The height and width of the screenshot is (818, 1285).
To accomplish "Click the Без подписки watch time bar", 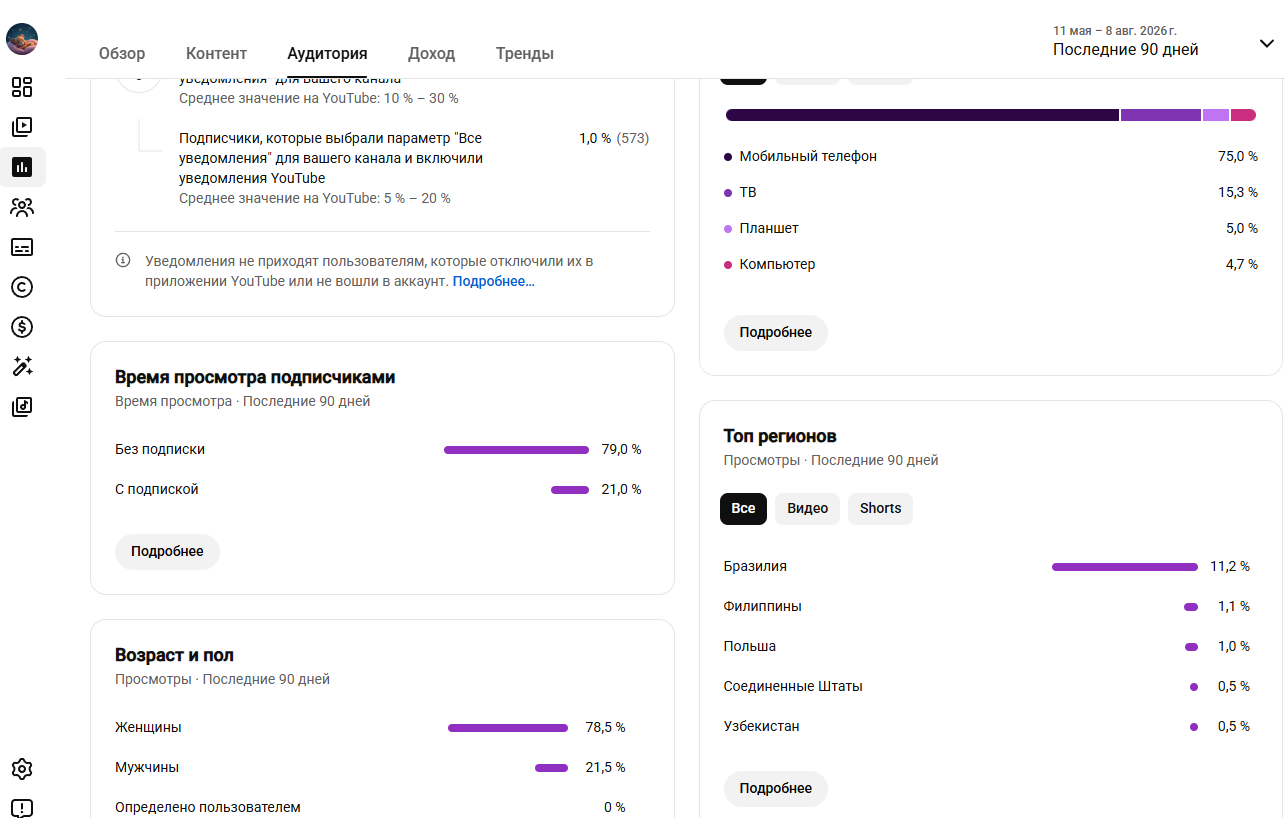I will tap(516, 450).
